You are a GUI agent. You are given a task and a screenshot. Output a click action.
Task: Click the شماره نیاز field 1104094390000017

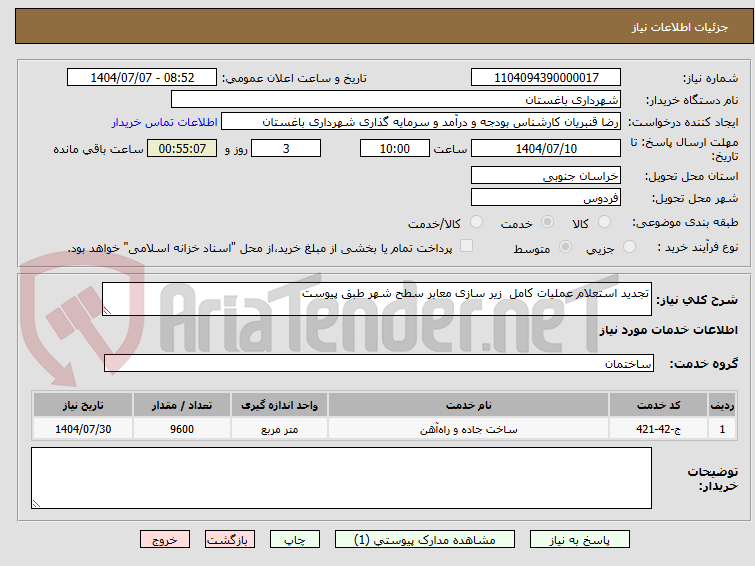pyautogui.click(x=546, y=78)
